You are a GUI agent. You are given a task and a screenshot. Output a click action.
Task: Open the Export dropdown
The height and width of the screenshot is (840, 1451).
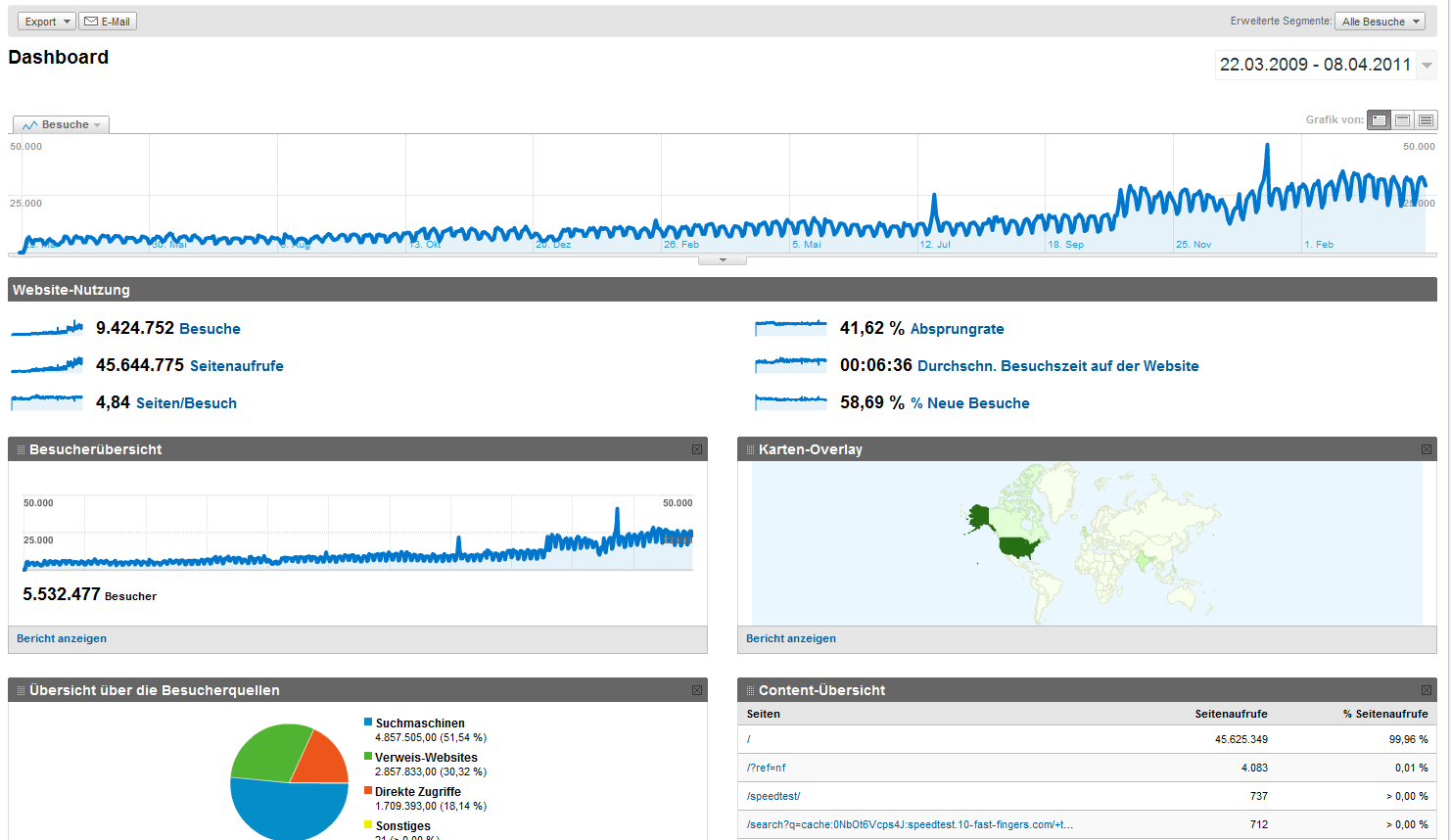(46, 22)
